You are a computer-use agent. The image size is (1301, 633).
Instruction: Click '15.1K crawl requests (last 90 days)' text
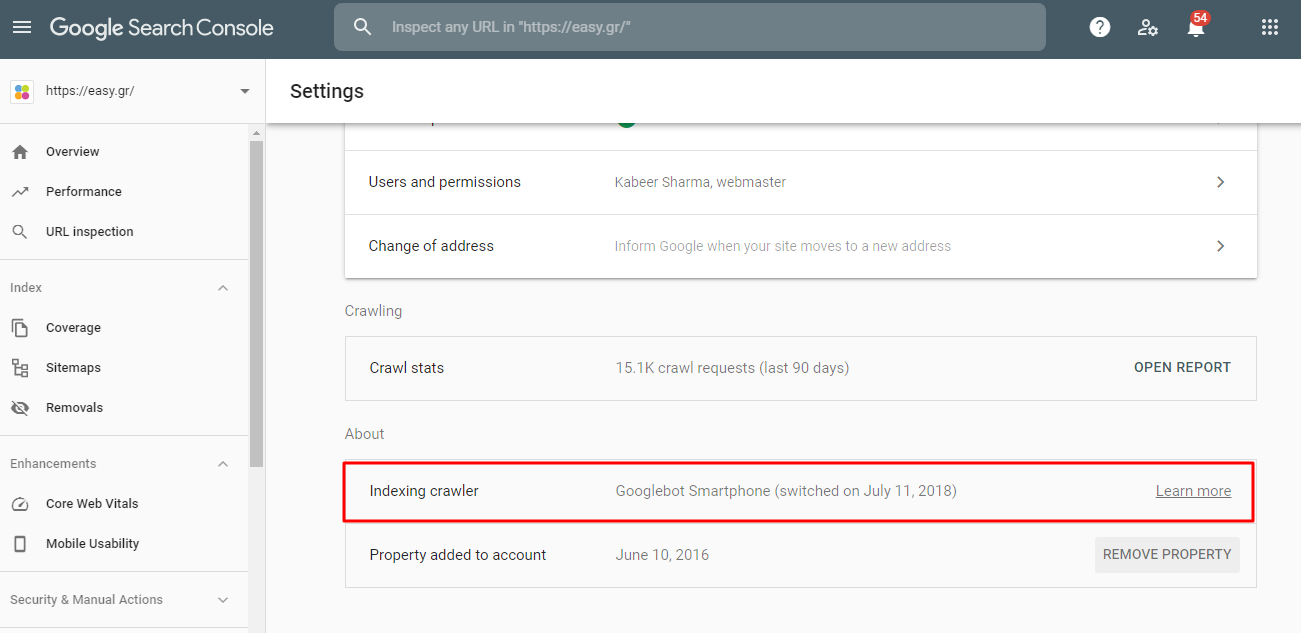(732, 368)
